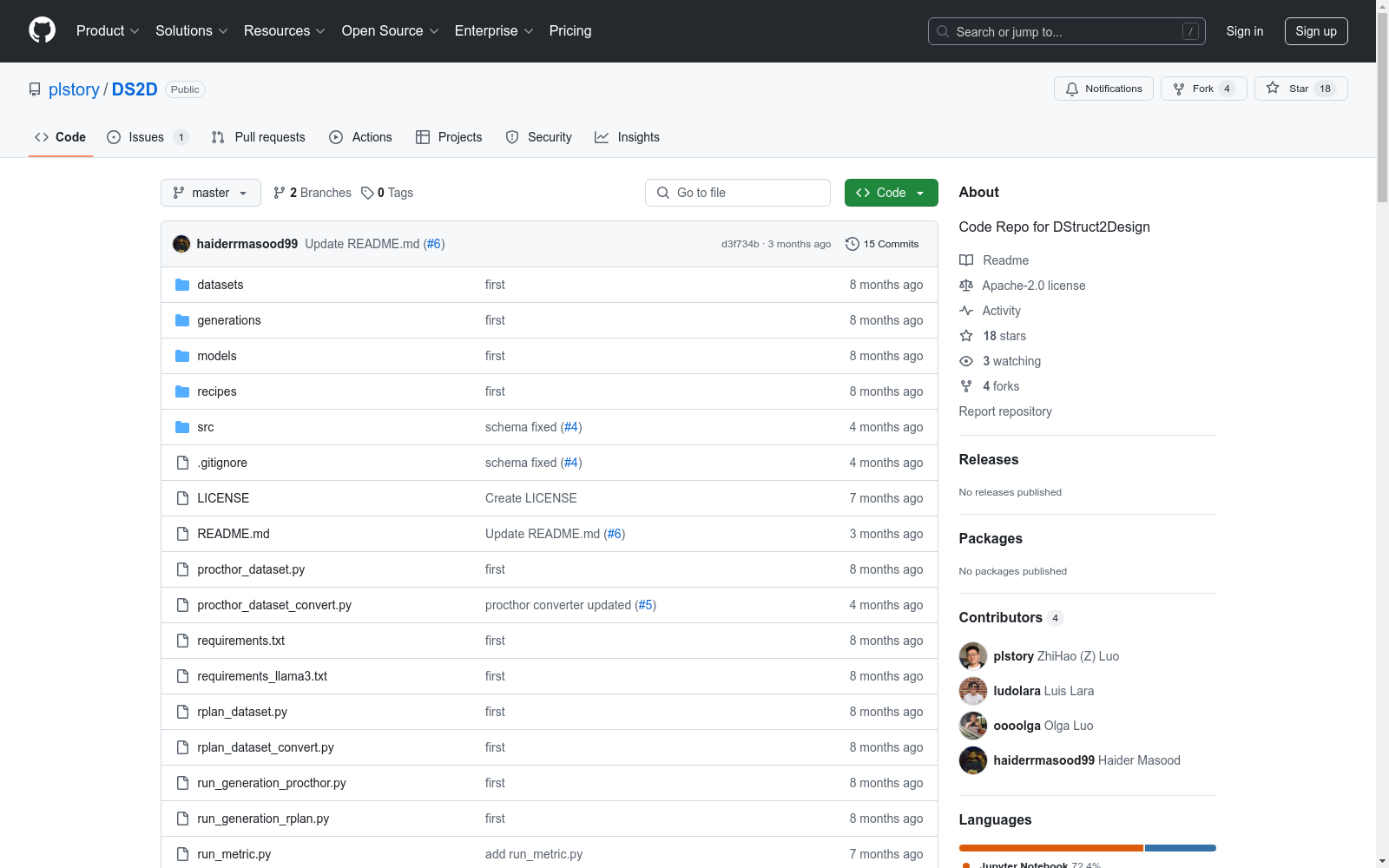Click Report repository link
The image size is (1389, 868).
[x=1005, y=411]
